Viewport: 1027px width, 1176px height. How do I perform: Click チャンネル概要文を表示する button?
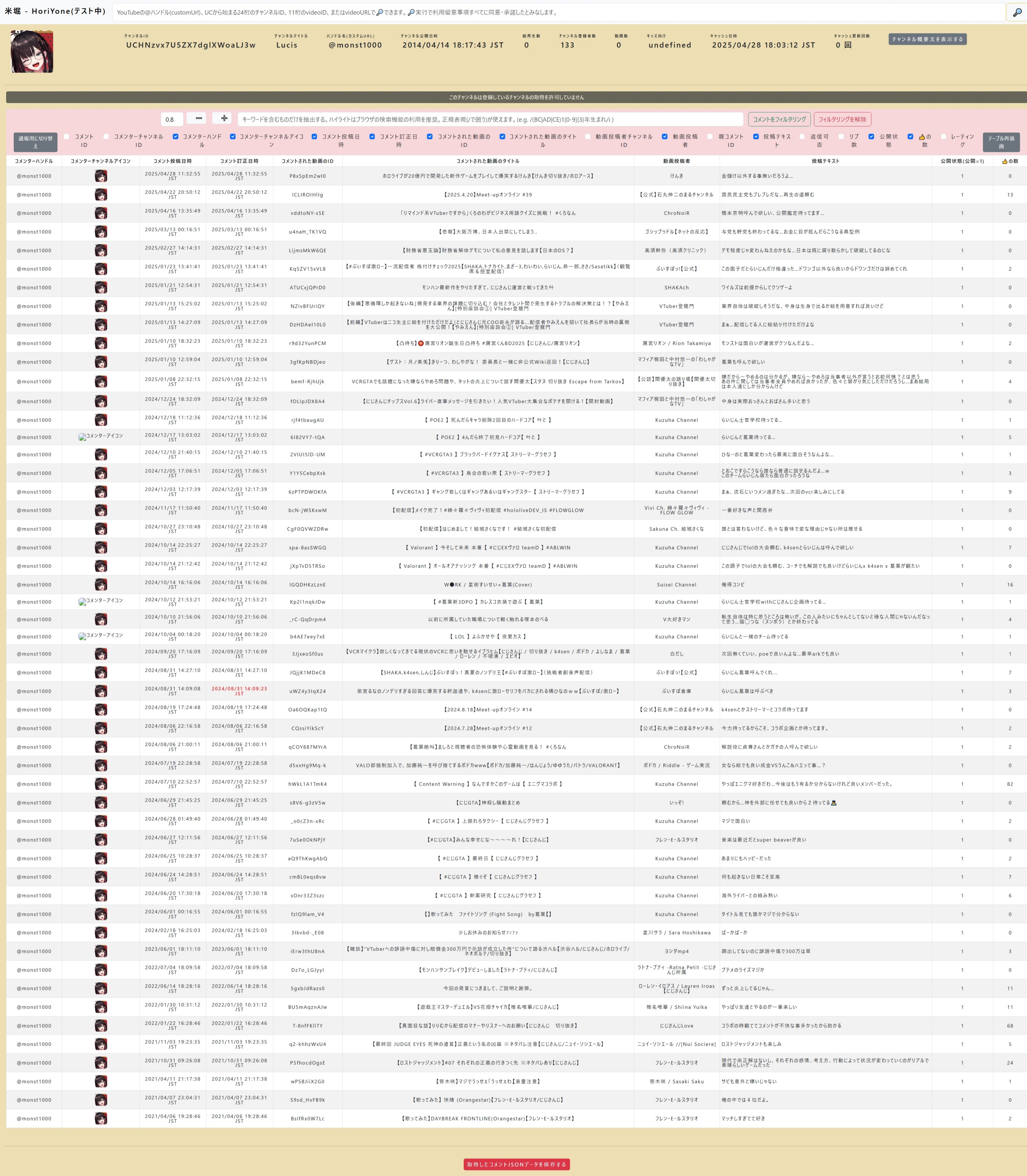click(x=927, y=39)
